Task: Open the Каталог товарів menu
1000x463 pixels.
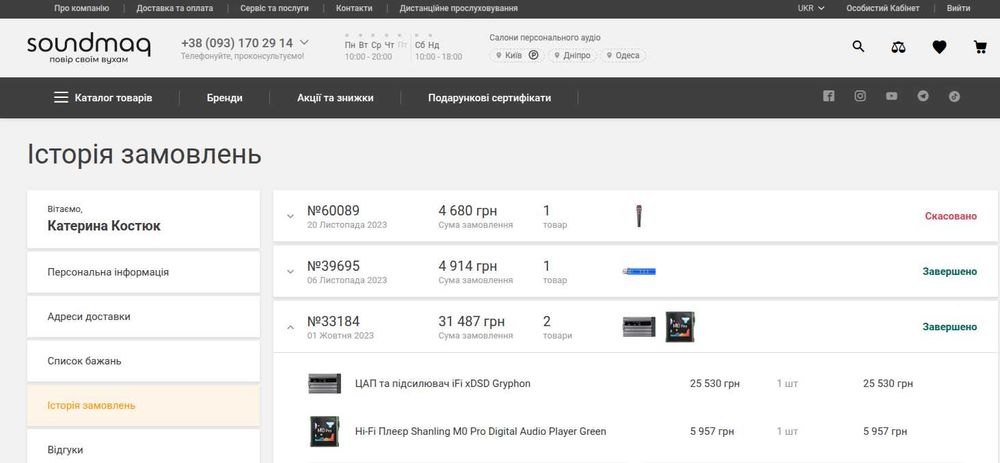Action: click(x=103, y=98)
